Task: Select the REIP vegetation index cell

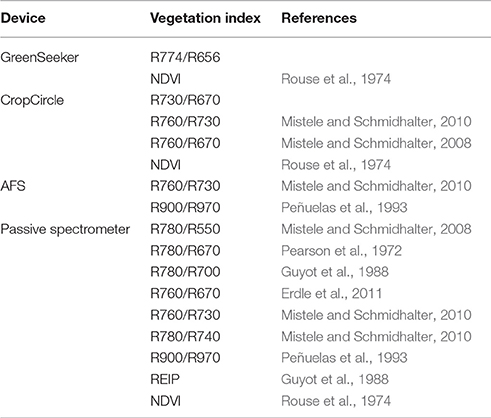Action: pos(165,379)
